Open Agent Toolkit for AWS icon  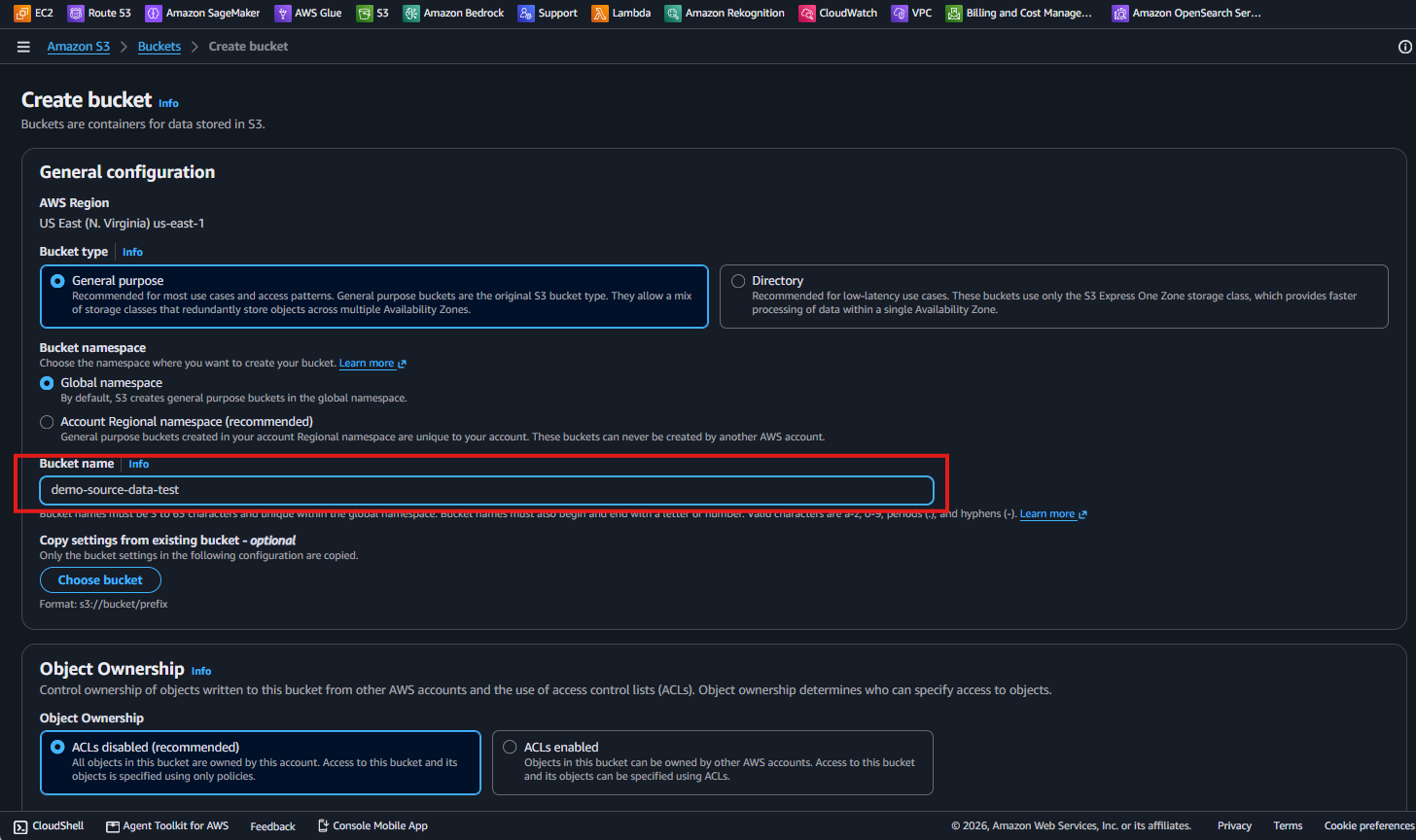click(113, 826)
